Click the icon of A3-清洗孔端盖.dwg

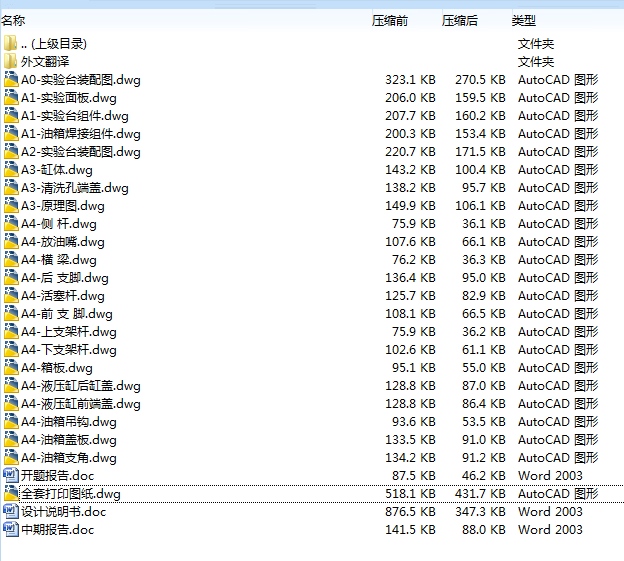pos(11,187)
